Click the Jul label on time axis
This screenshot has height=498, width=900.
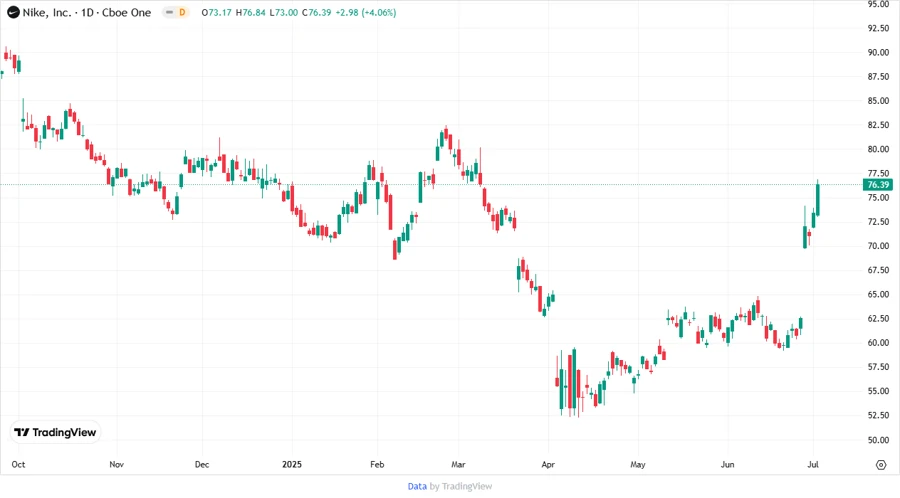[813, 465]
